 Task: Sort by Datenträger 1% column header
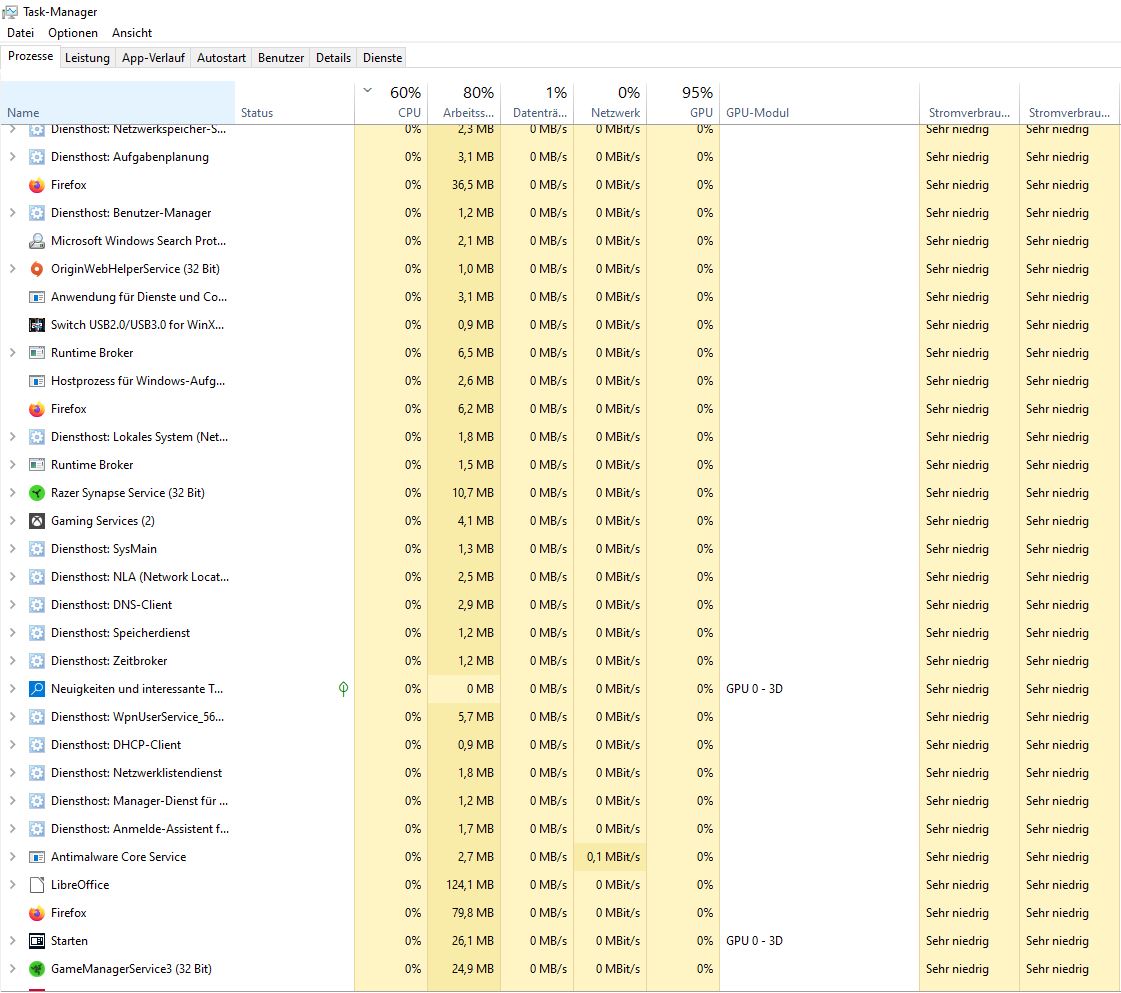tap(537, 102)
